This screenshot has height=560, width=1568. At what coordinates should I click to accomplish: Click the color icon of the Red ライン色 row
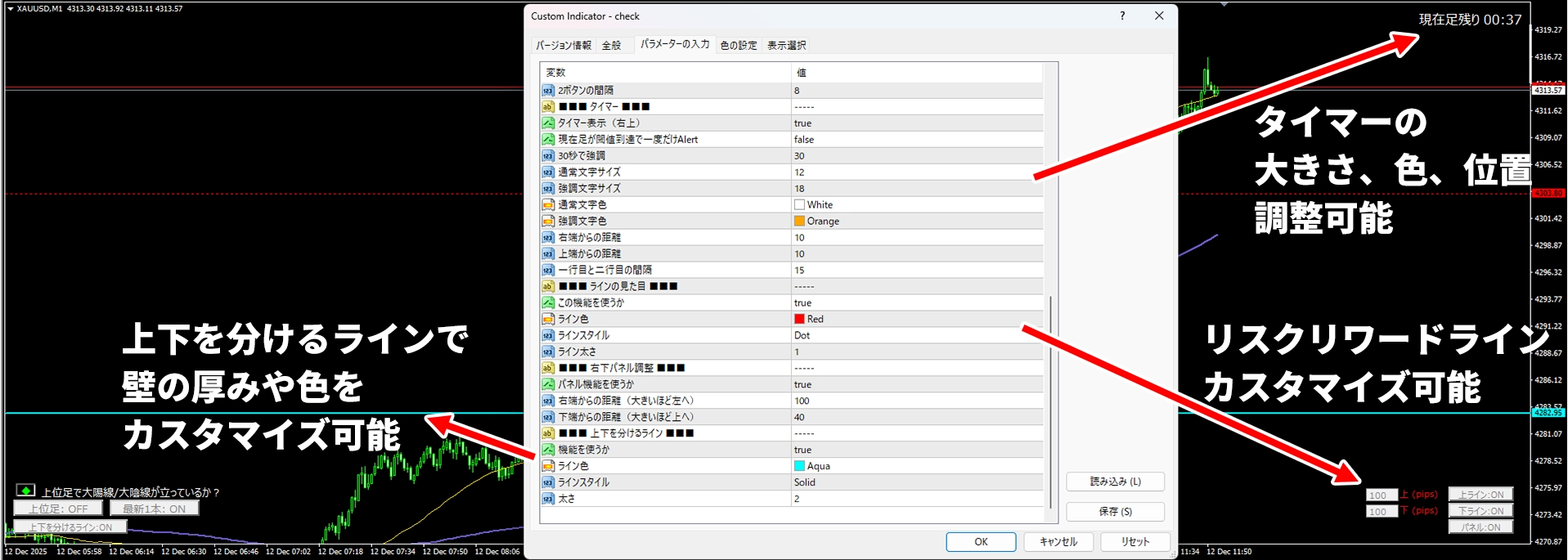point(548,319)
